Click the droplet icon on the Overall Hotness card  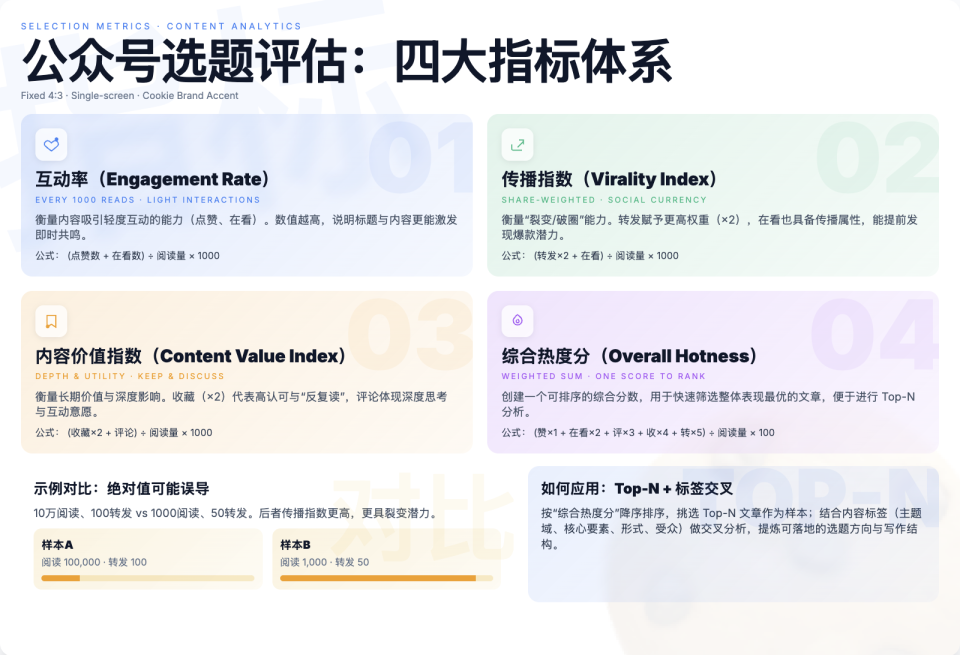[517, 321]
